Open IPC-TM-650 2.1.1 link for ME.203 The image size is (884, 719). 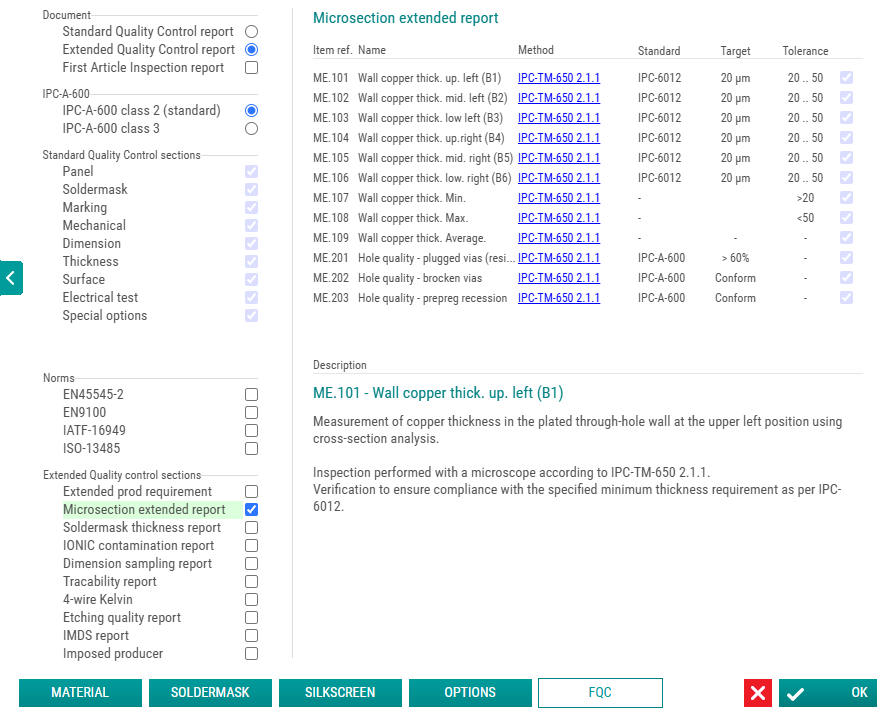[559, 298]
